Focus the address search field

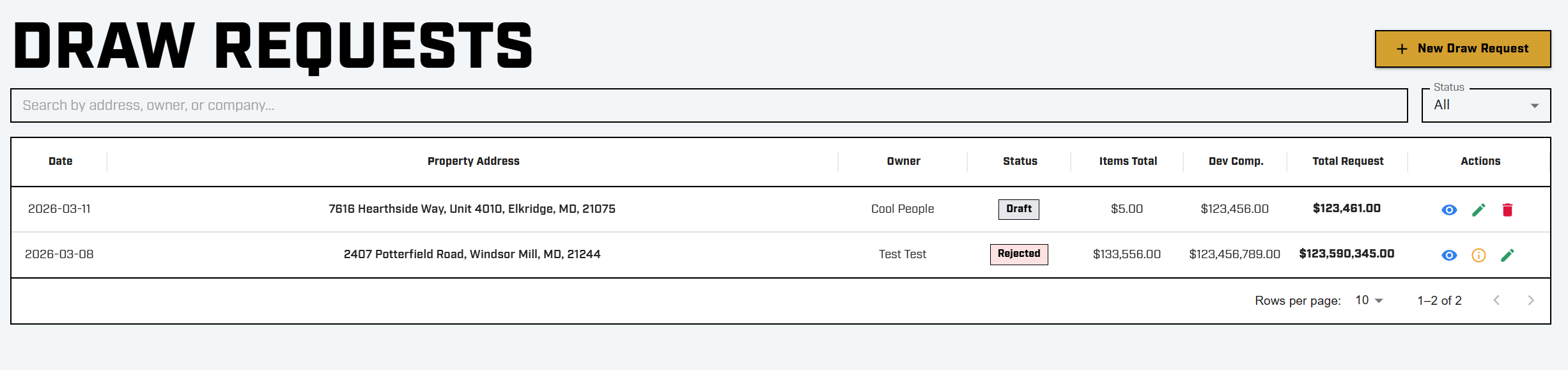708,105
